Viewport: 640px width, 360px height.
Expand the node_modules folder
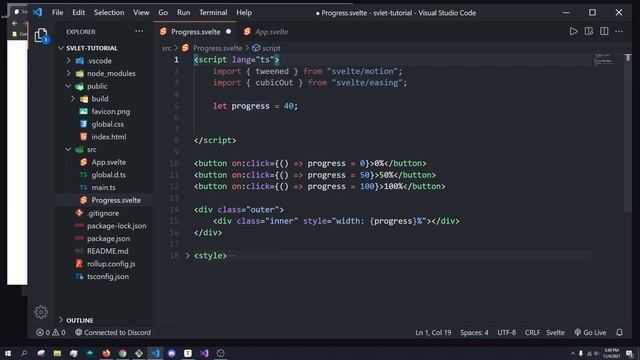coord(69,73)
